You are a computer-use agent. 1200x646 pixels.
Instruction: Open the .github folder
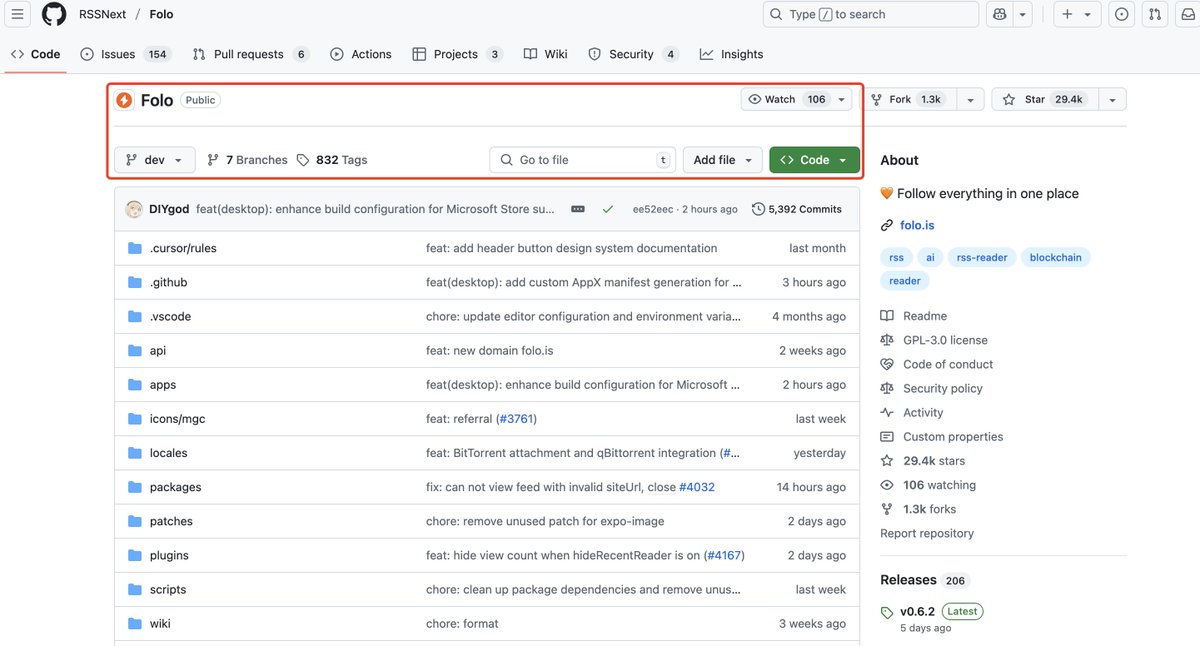click(x=168, y=282)
